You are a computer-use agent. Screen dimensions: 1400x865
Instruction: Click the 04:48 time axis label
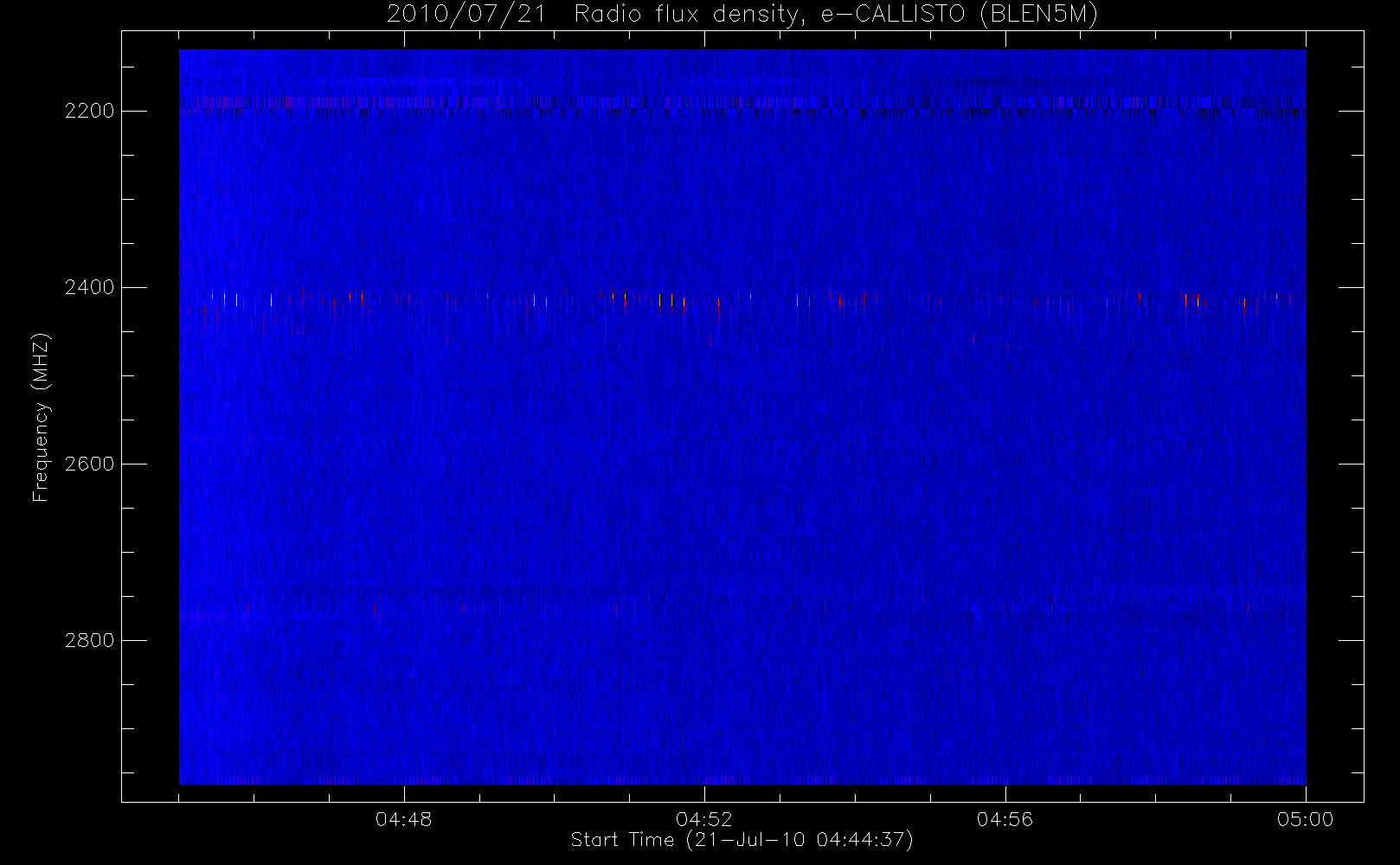click(x=404, y=819)
